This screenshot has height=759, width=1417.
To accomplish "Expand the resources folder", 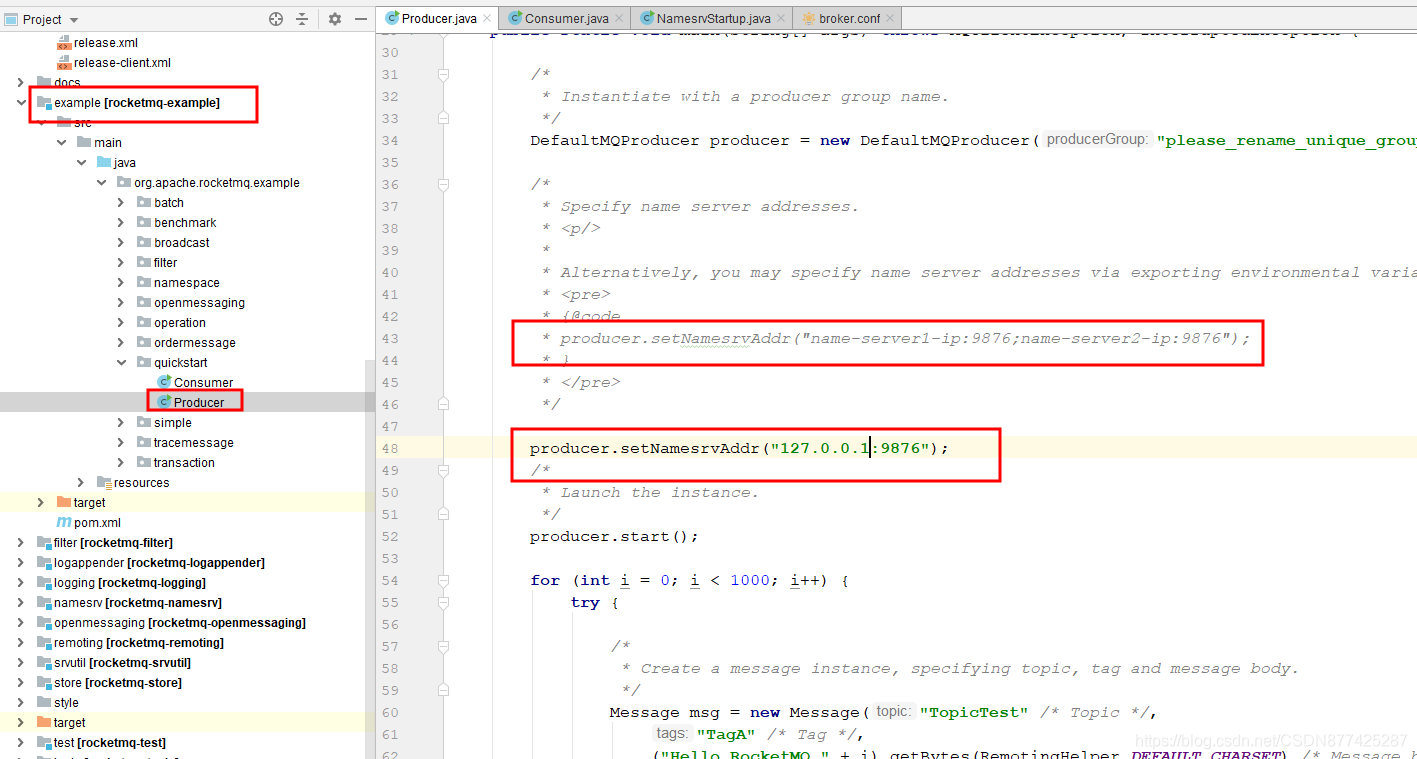I will click(x=82, y=482).
